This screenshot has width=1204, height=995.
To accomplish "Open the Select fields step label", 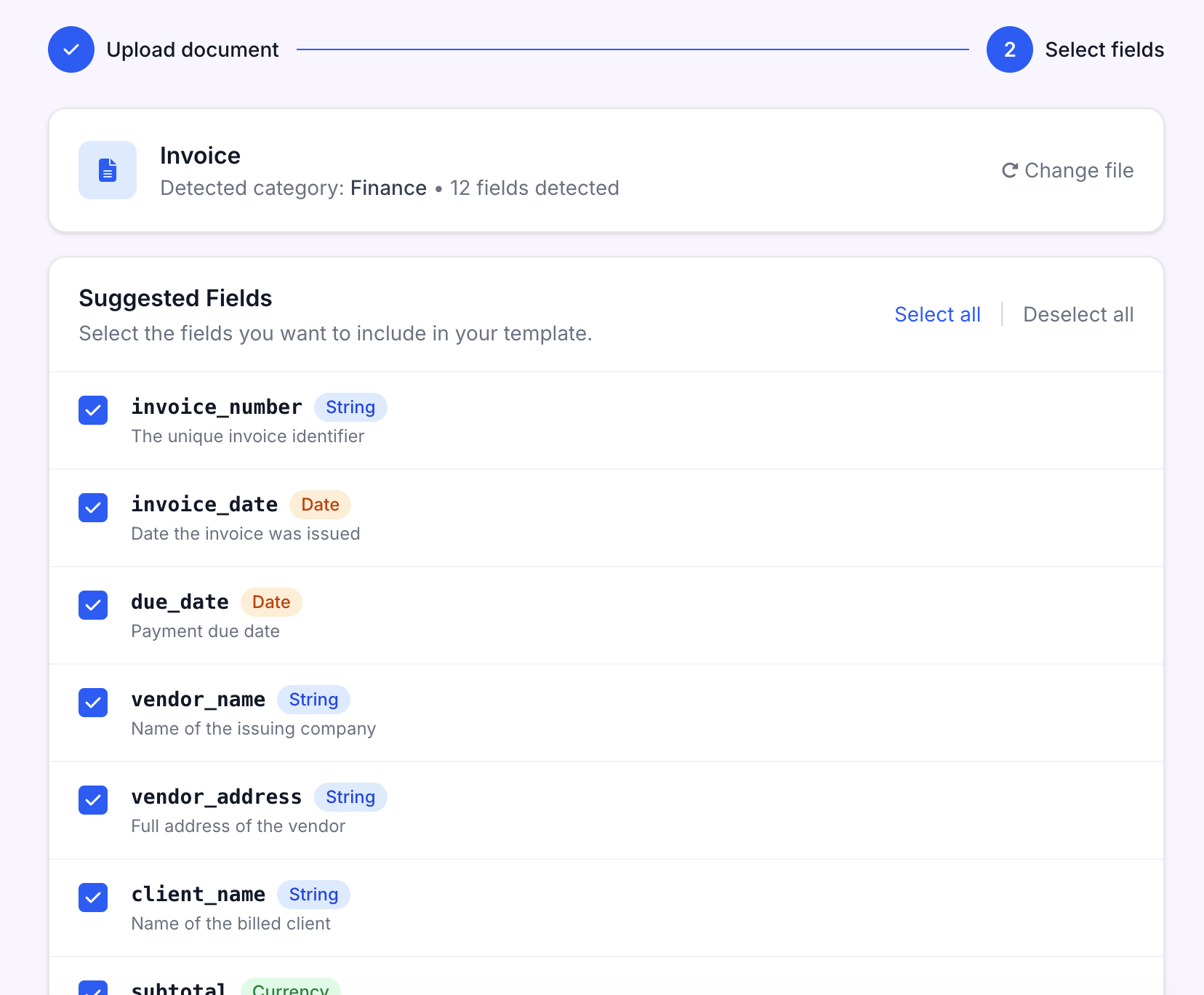I will [1104, 49].
